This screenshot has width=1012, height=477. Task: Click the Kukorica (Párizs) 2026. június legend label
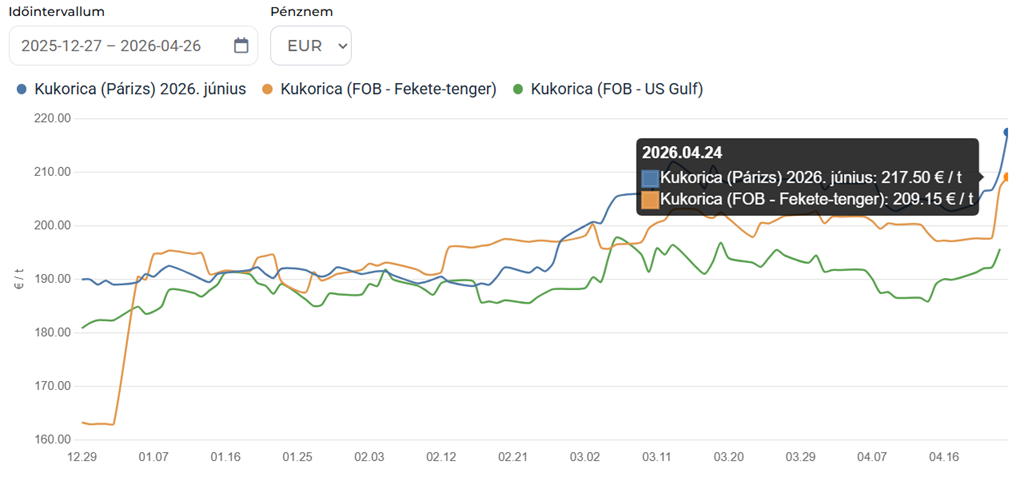coord(140,89)
